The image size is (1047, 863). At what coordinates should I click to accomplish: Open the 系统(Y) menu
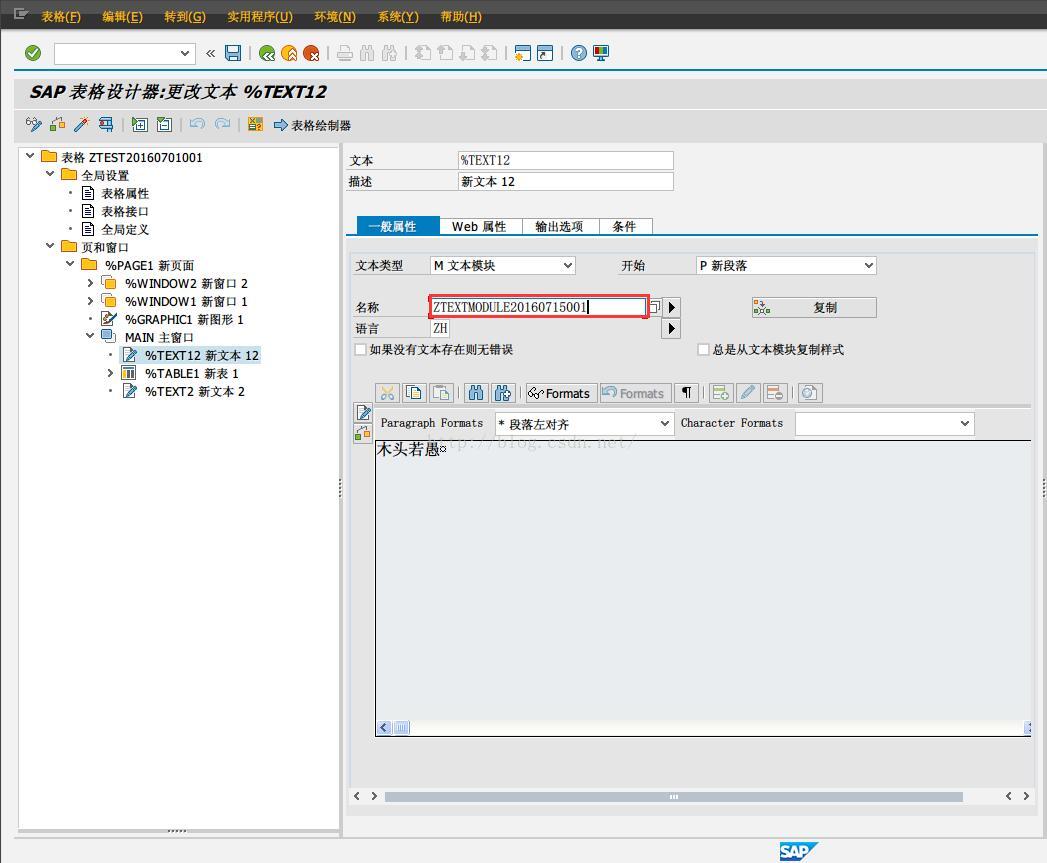point(398,17)
